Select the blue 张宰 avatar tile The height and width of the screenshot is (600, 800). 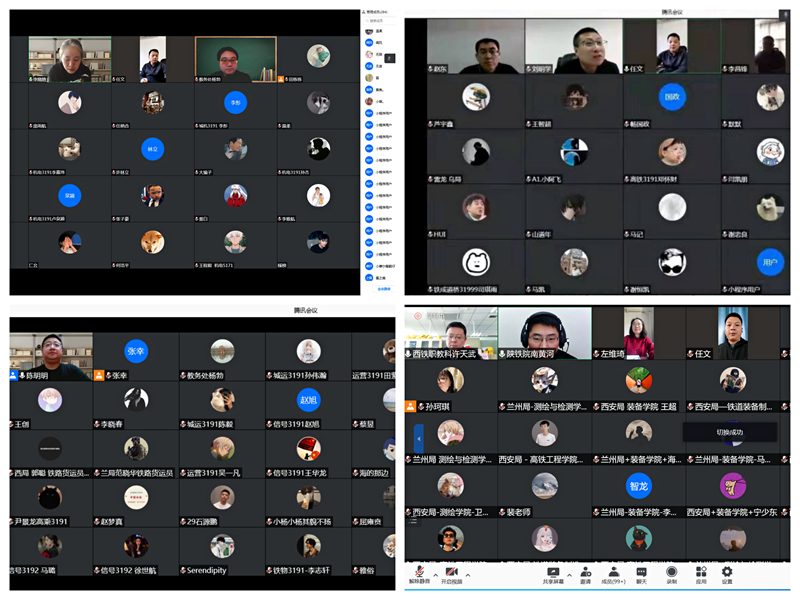136,352
